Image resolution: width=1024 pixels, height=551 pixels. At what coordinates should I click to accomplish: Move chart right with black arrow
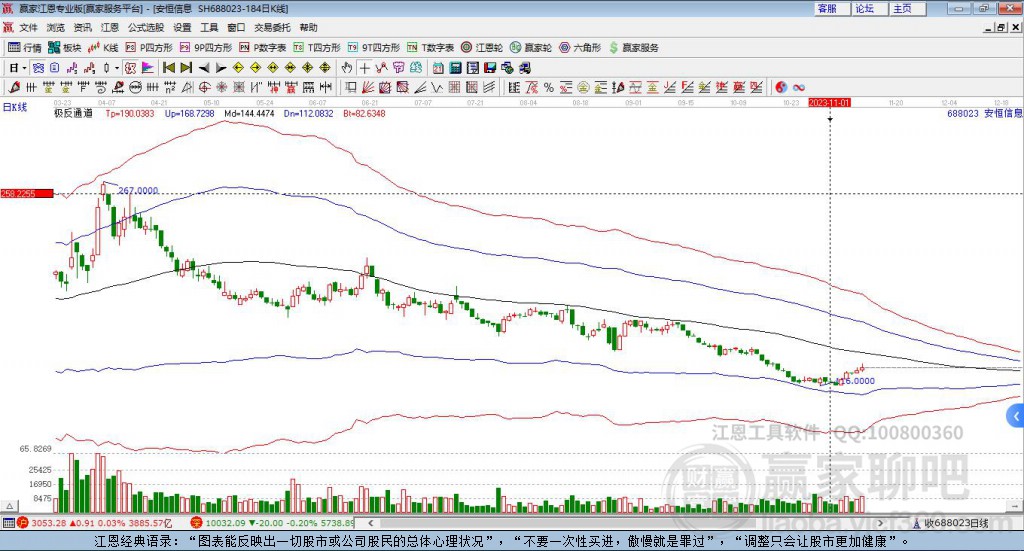[221, 68]
